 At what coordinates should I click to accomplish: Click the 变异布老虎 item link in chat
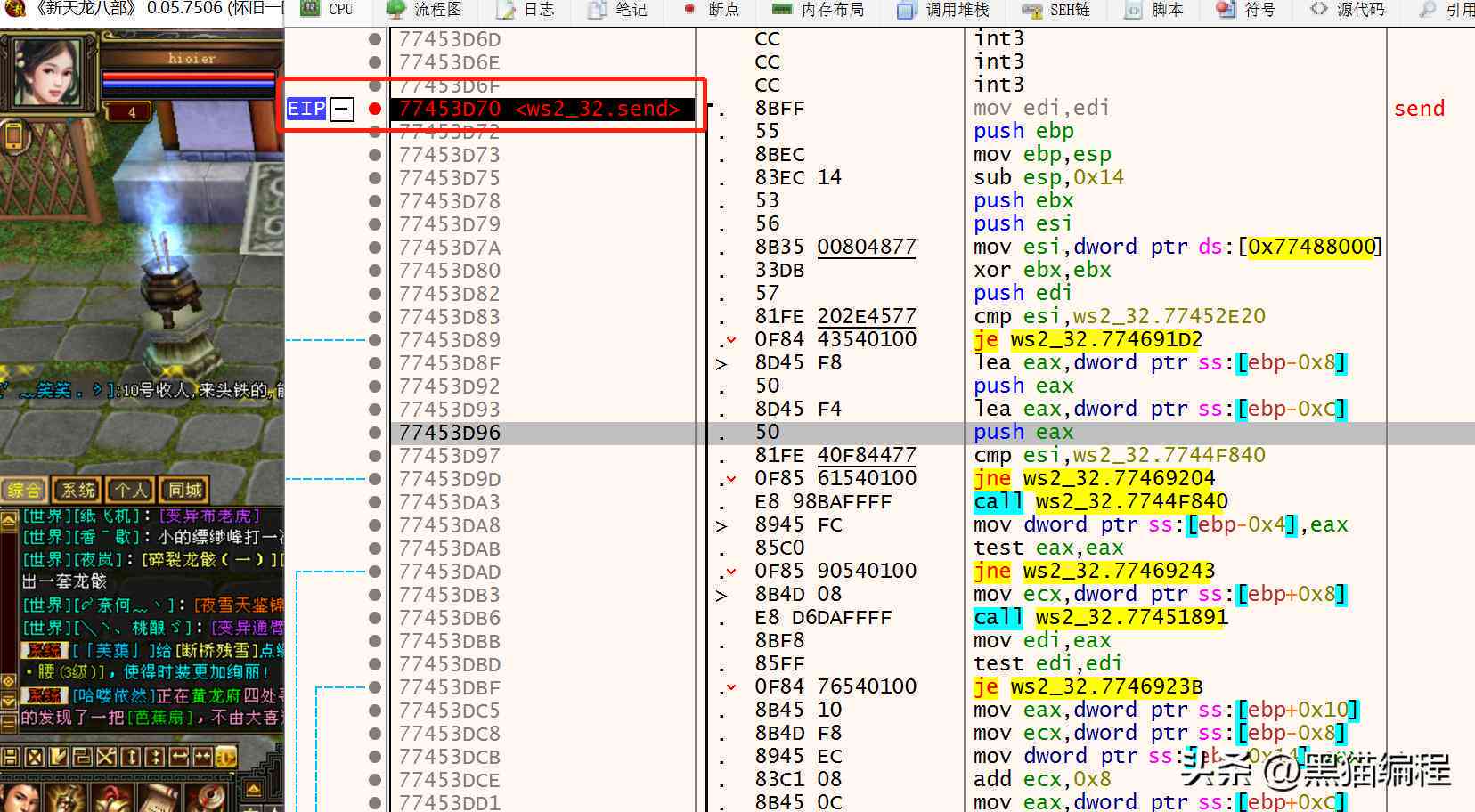tap(210, 516)
